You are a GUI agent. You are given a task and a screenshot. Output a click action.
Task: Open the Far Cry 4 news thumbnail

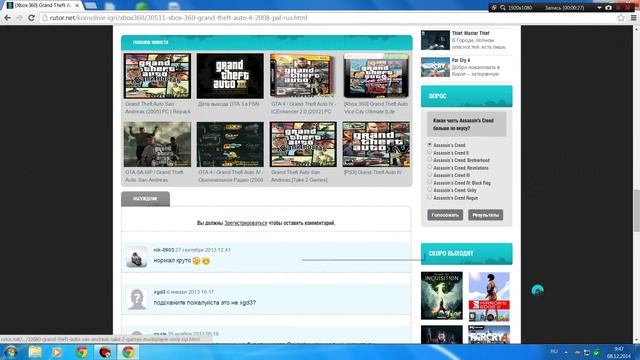(x=435, y=67)
